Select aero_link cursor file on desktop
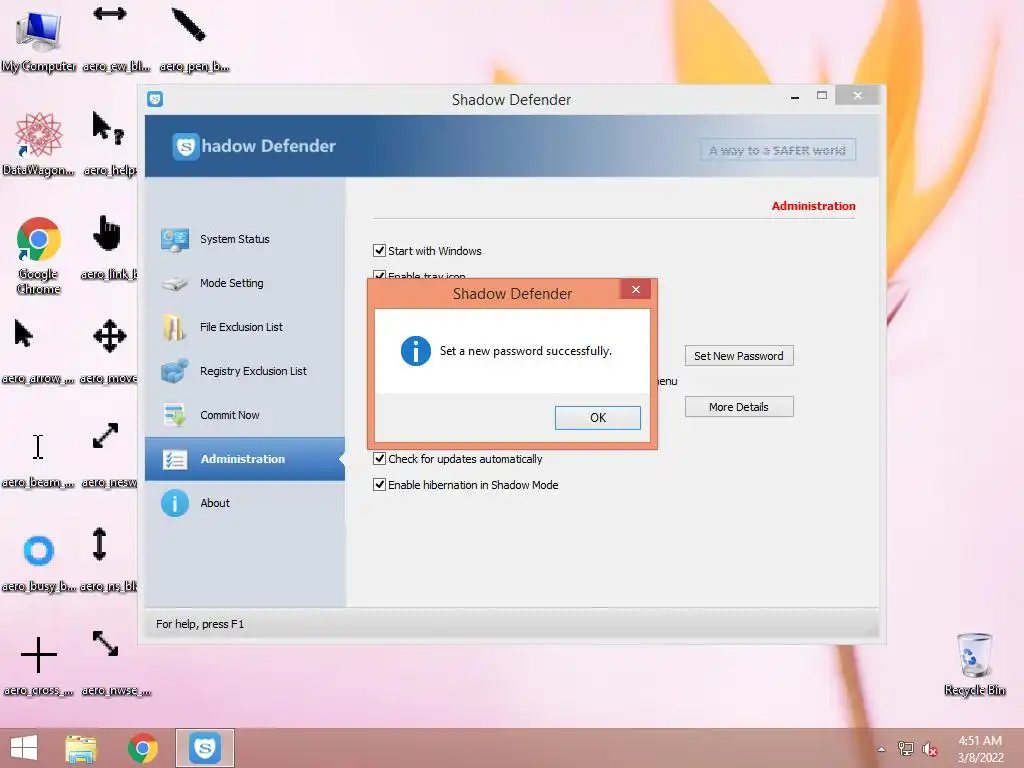 point(108,248)
